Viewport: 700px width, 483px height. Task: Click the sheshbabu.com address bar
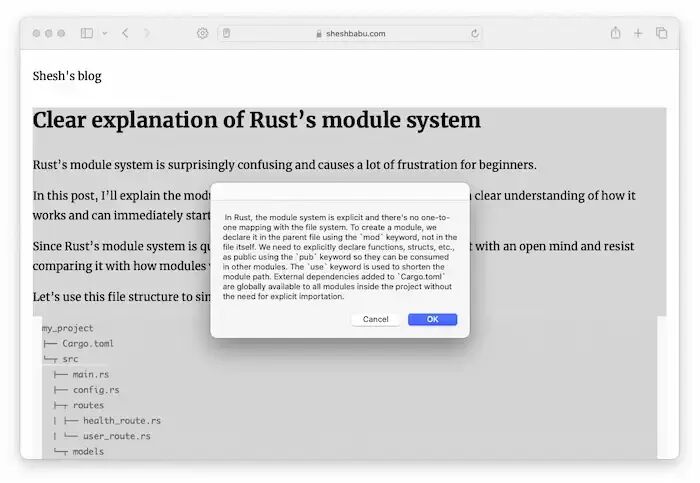[350, 33]
